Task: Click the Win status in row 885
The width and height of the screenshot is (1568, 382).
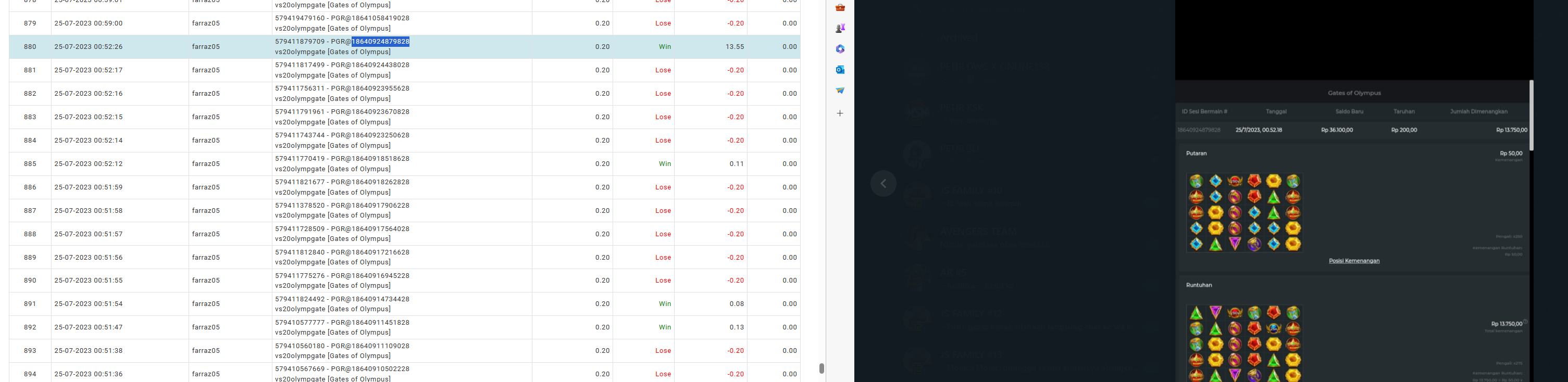Action: [x=665, y=163]
